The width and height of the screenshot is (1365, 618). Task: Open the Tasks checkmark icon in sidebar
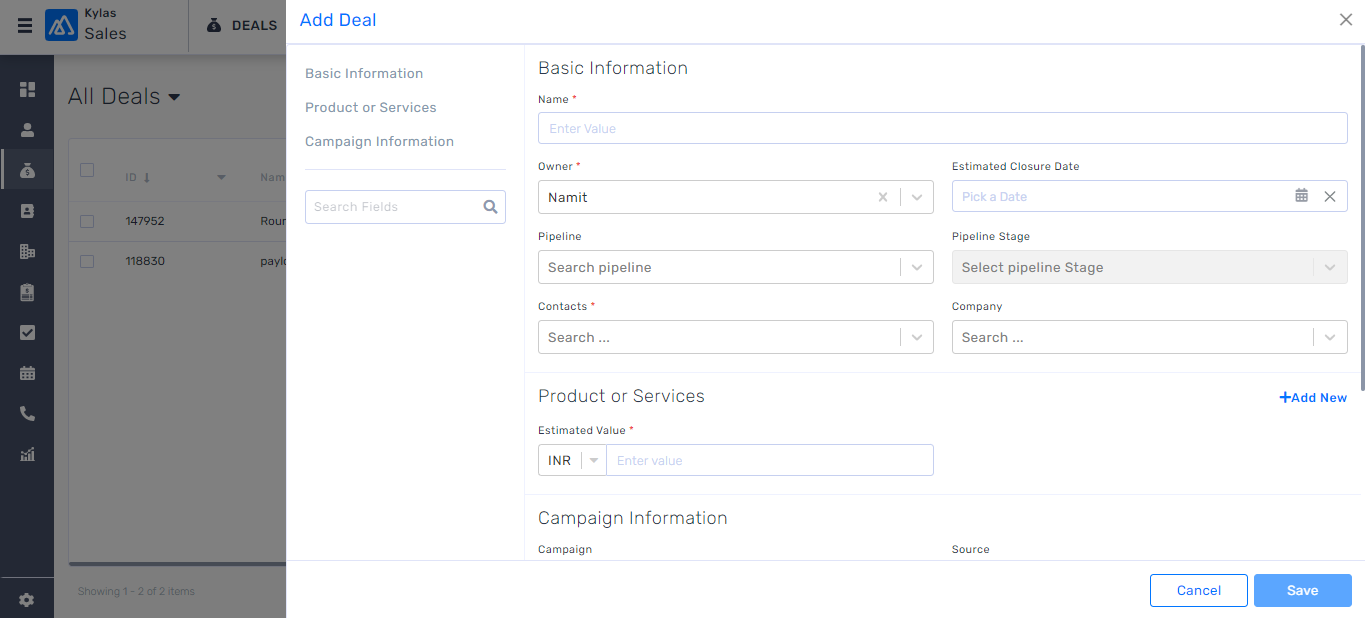[x=27, y=333]
